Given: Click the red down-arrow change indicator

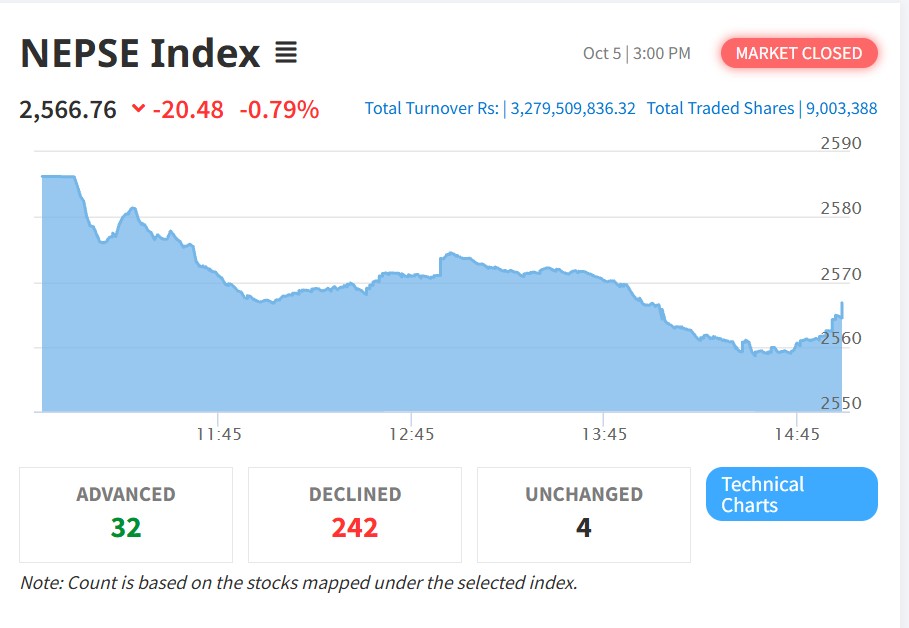Looking at the screenshot, I should [x=138, y=108].
